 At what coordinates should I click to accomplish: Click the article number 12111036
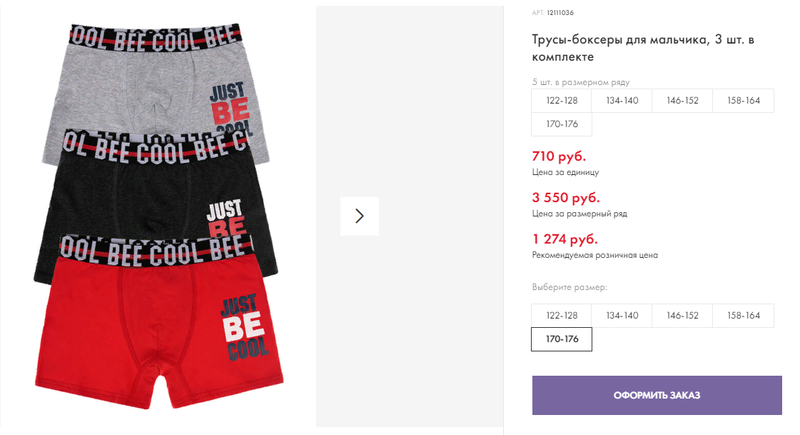click(x=560, y=13)
